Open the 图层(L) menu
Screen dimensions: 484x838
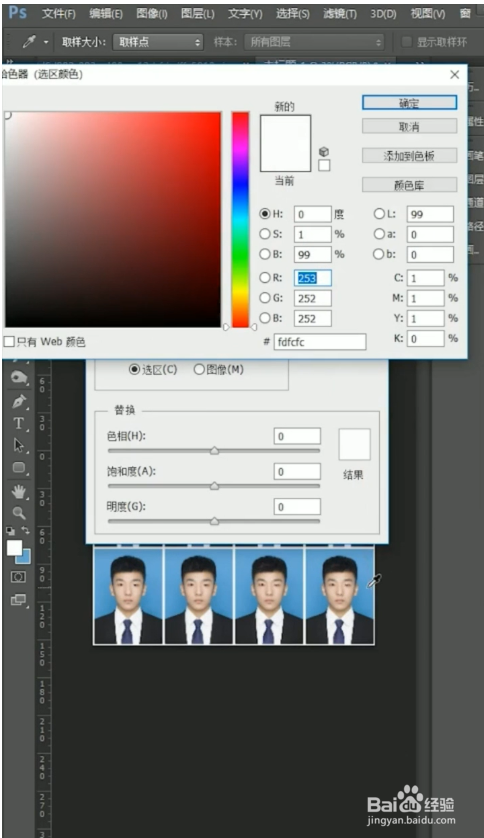pyautogui.click(x=198, y=13)
